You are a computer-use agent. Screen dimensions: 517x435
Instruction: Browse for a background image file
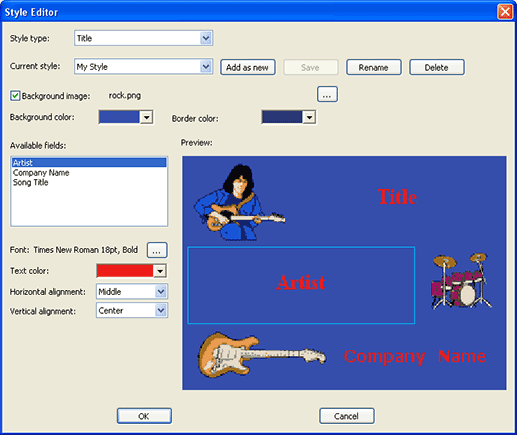pyautogui.click(x=327, y=94)
